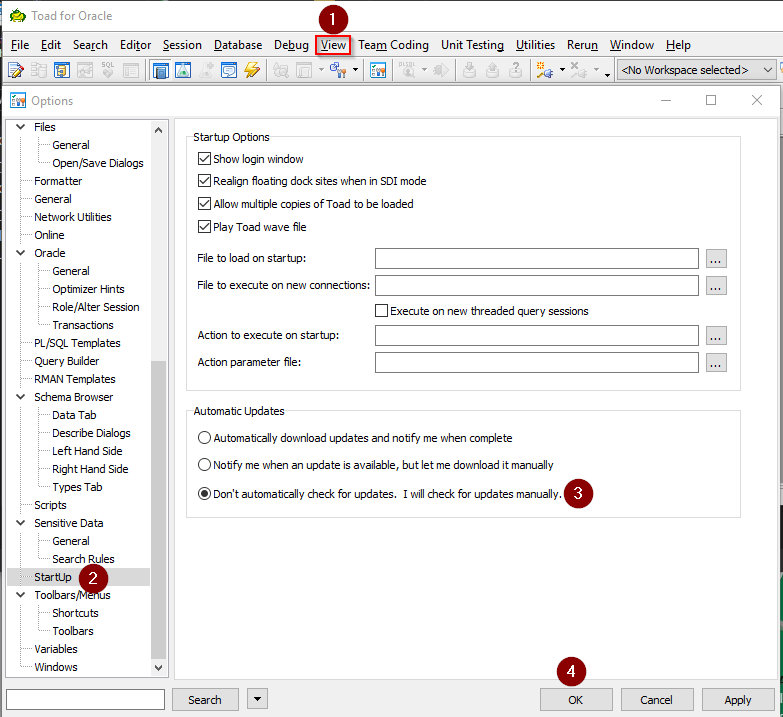Click the green flask window toolbar icon

coord(183,70)
